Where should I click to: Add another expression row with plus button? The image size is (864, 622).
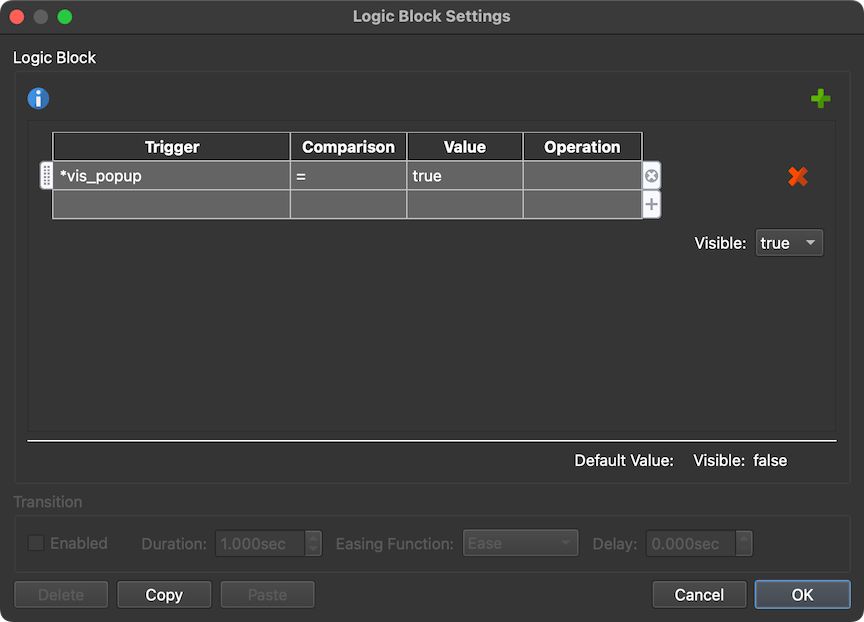[x=651, y=204]
